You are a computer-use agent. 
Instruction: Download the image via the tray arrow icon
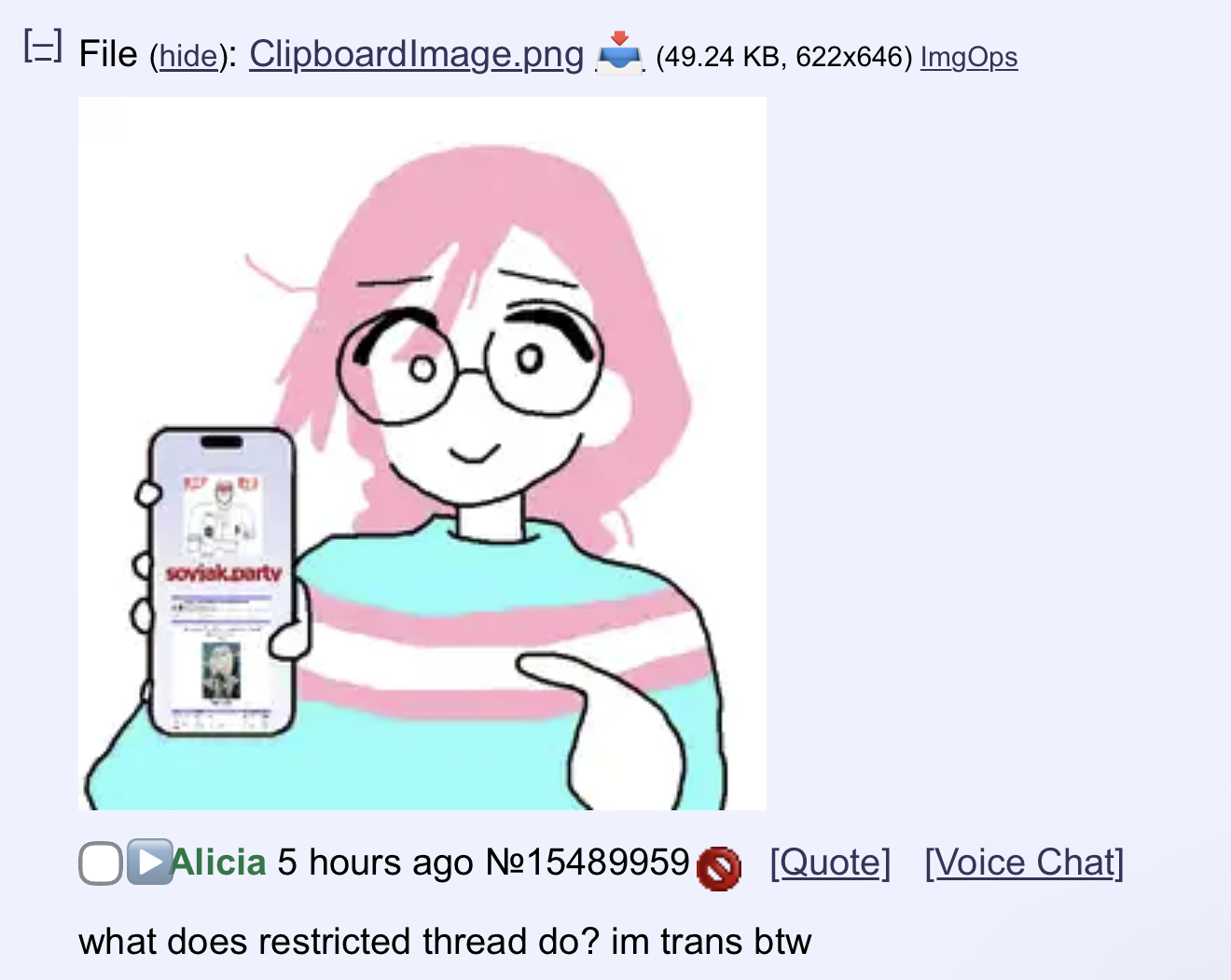[x=620, y=54]
